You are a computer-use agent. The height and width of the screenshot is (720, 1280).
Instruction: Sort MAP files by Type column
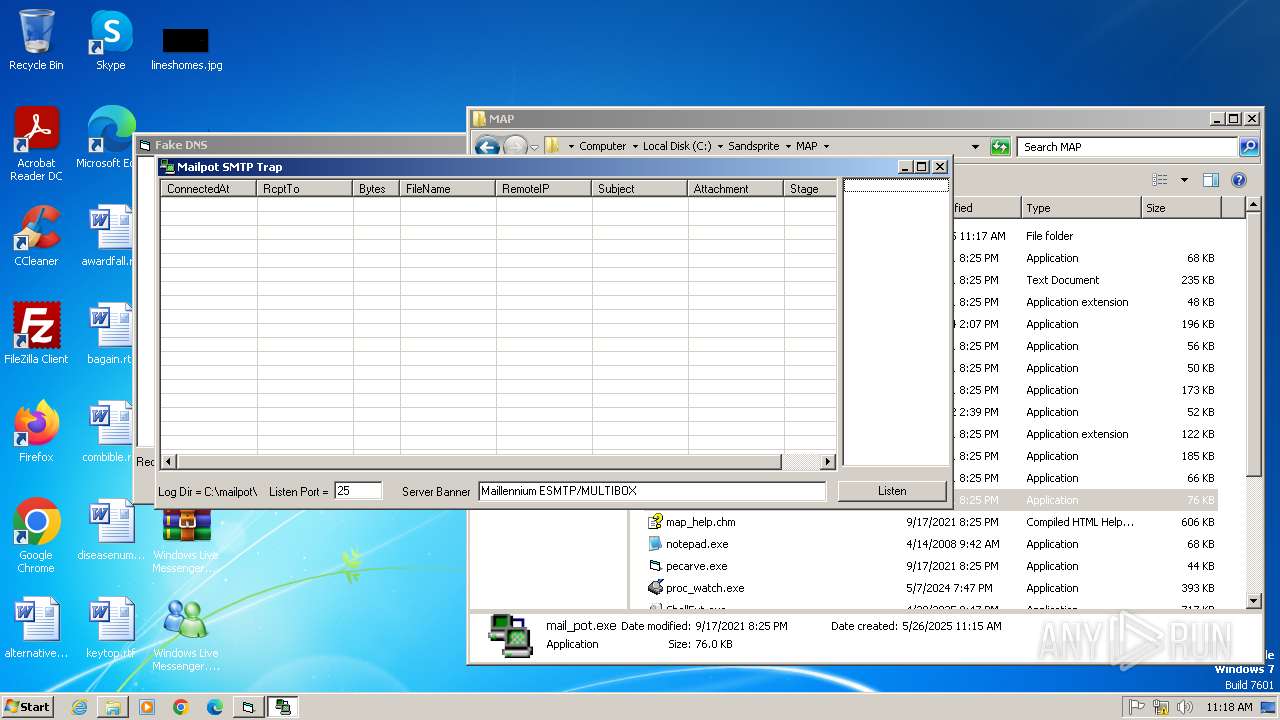(x=1081, y=208)
